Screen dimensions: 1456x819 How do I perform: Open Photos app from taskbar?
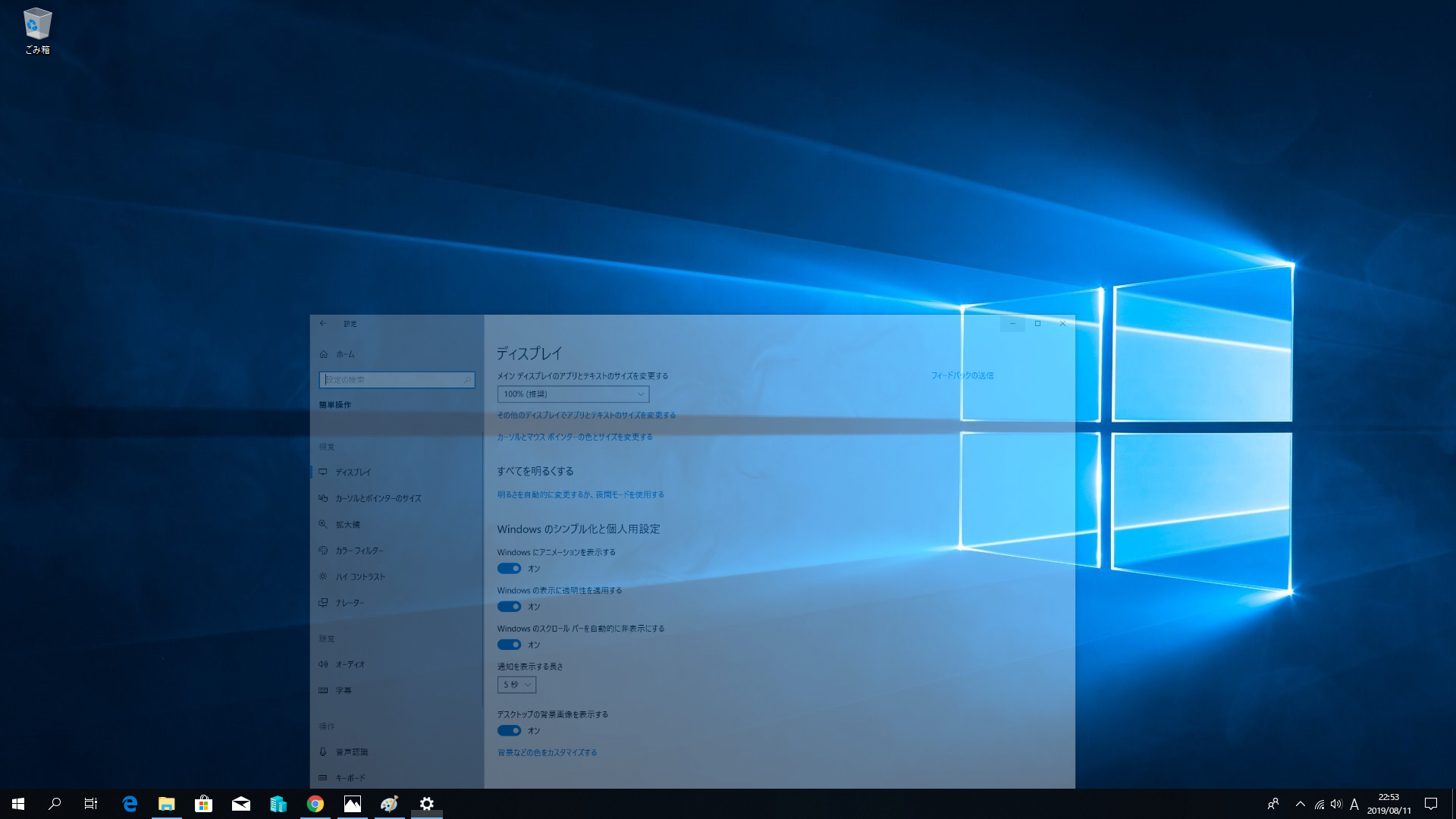pyautogui.click(x=353, y=804)
